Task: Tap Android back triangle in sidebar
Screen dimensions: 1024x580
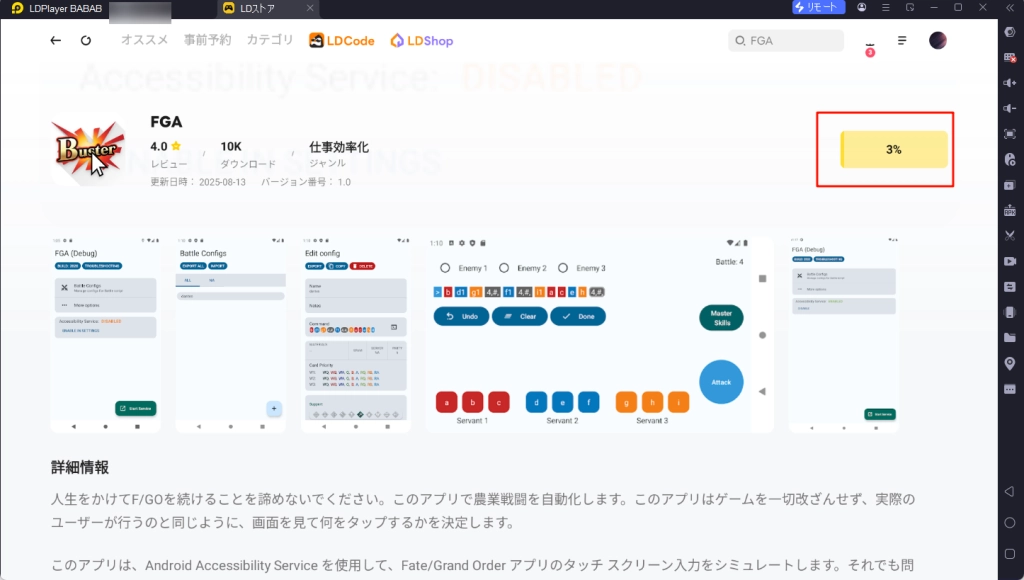Action: [x=1010, y=491]
